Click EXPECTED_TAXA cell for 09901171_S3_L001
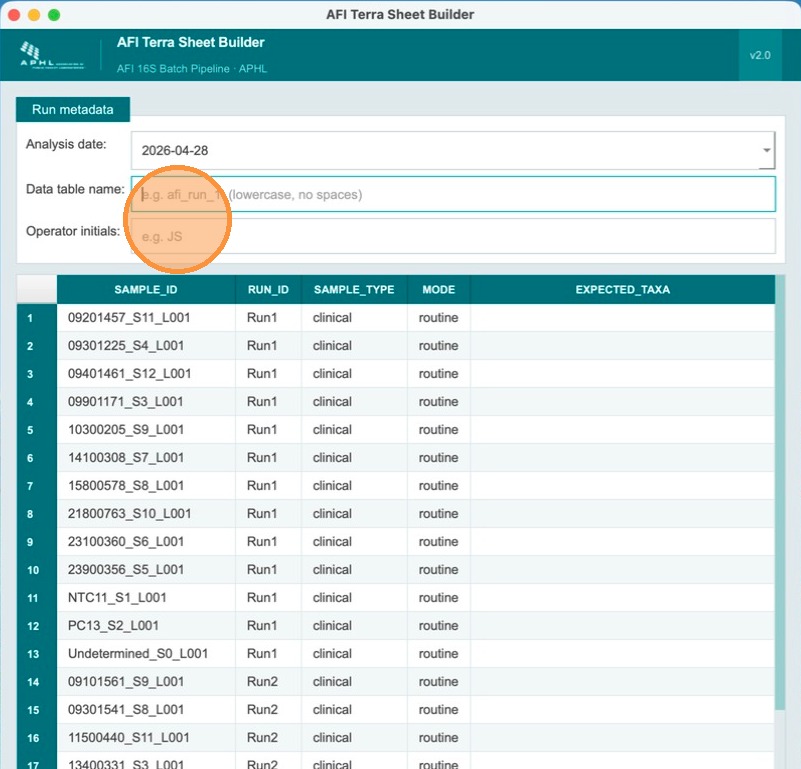 622,402
